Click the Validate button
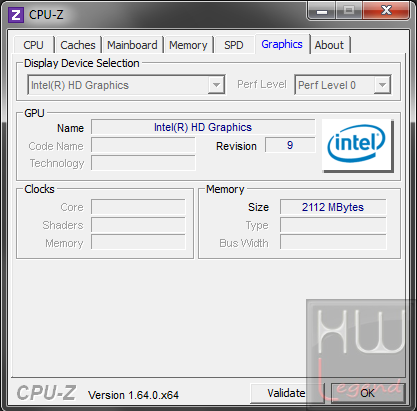This screenshot has height=411, width=417. (286, 393)
